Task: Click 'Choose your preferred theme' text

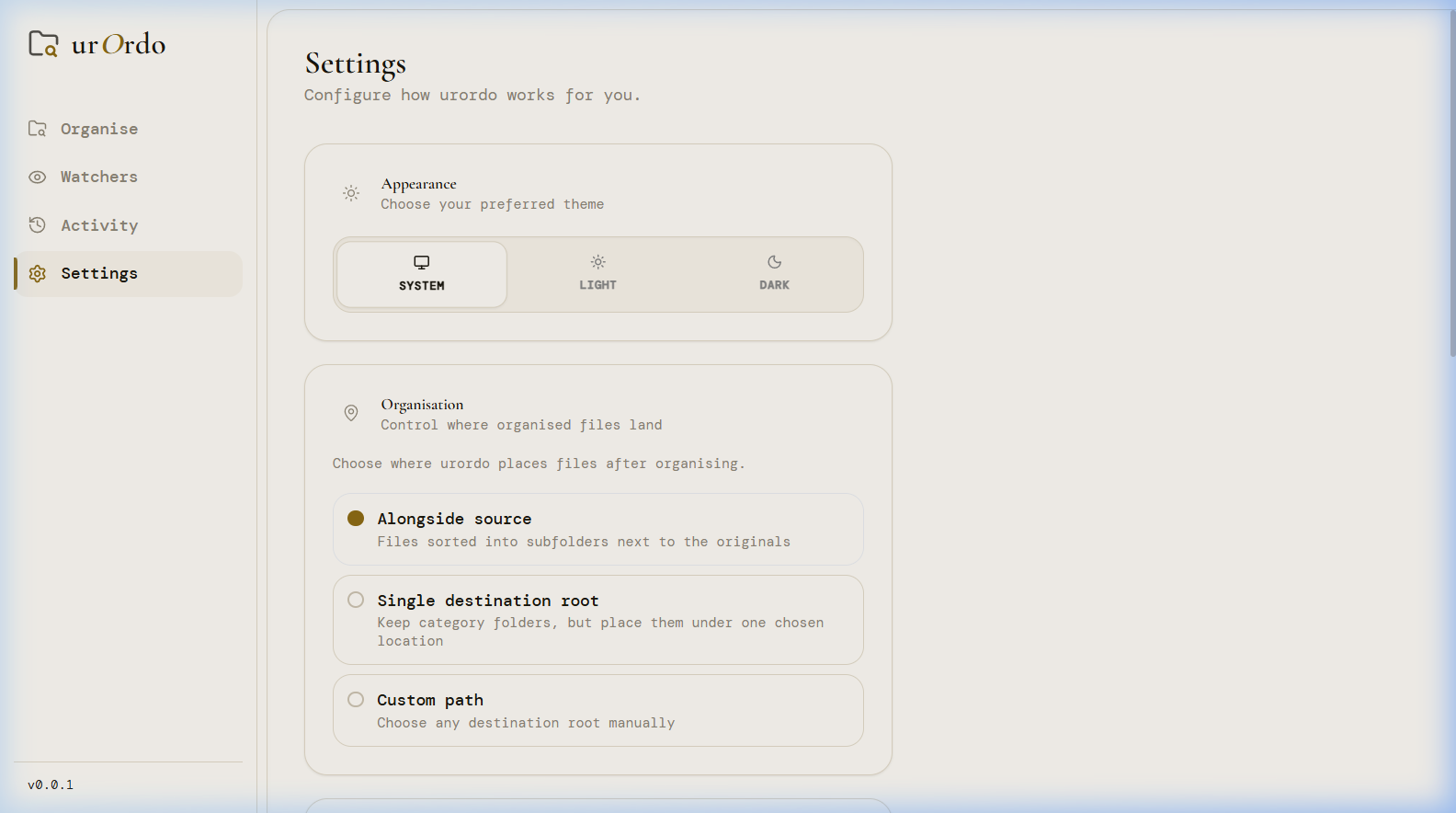Action: [493, 204]
